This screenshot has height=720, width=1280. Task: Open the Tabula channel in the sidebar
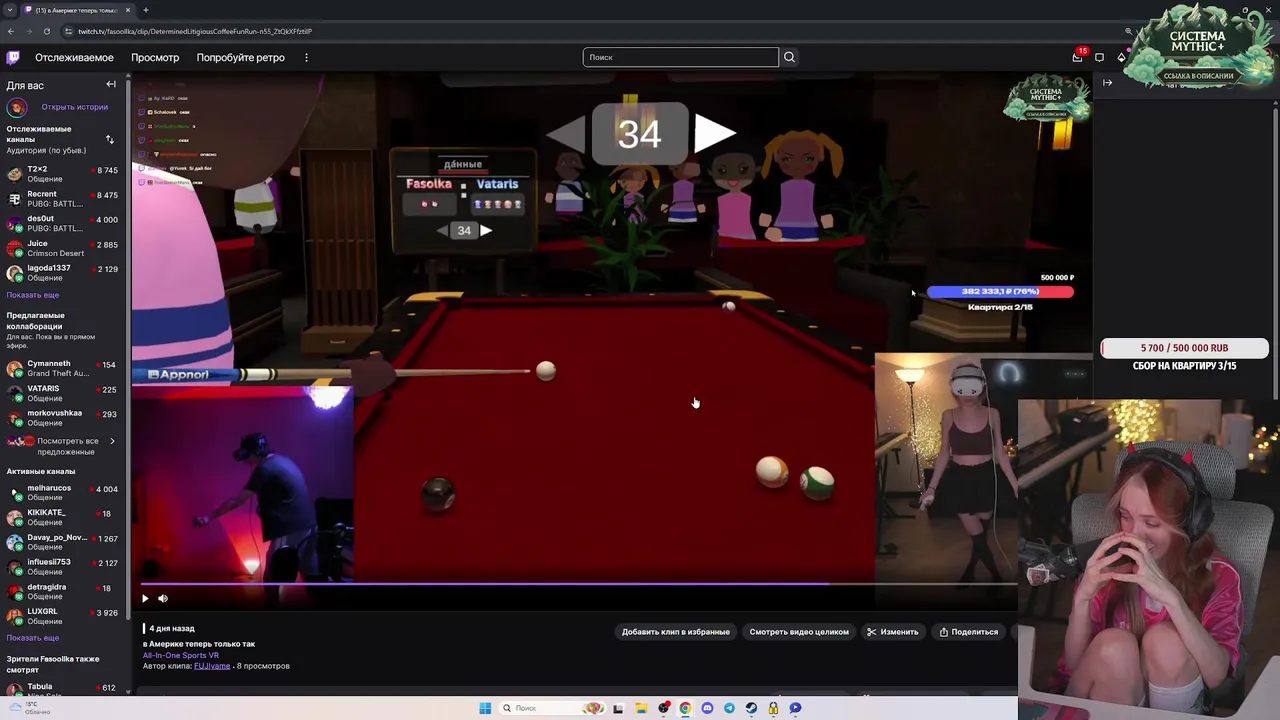[64, 689]
